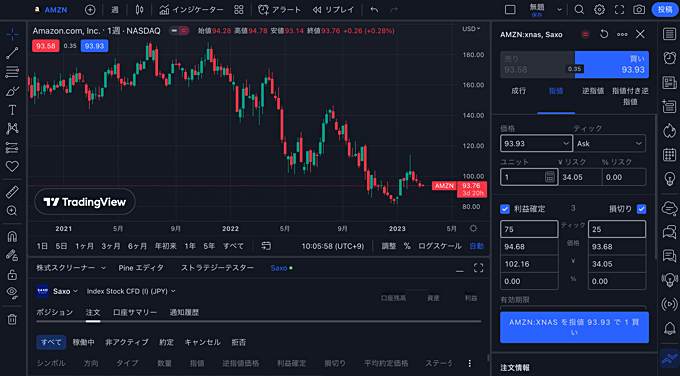Open the USD currency dropdown on price axis
The image size is (680, 376).
pos(471,29)
